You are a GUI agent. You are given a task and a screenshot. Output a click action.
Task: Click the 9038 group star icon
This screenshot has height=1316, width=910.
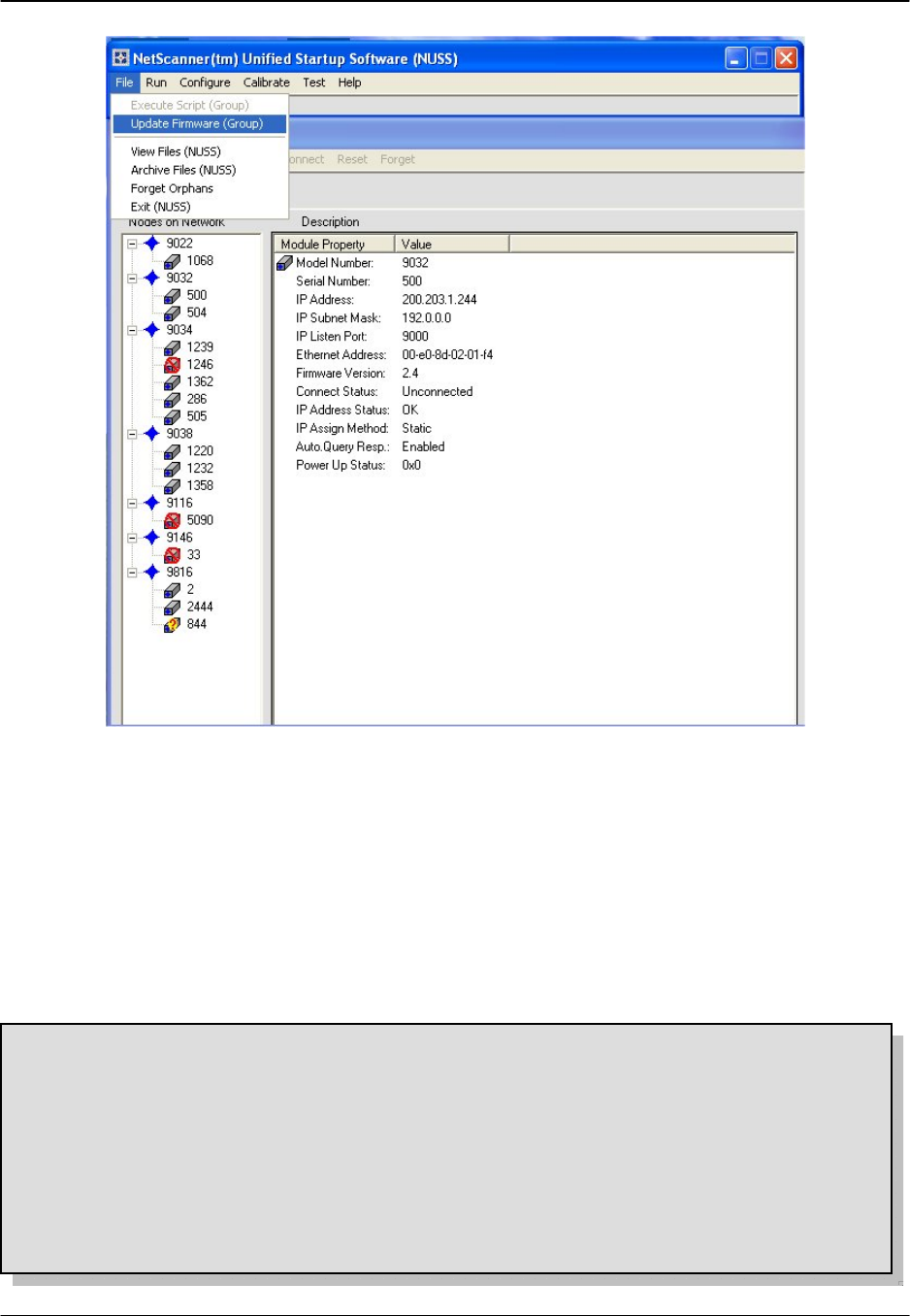(x=151, y=434)
